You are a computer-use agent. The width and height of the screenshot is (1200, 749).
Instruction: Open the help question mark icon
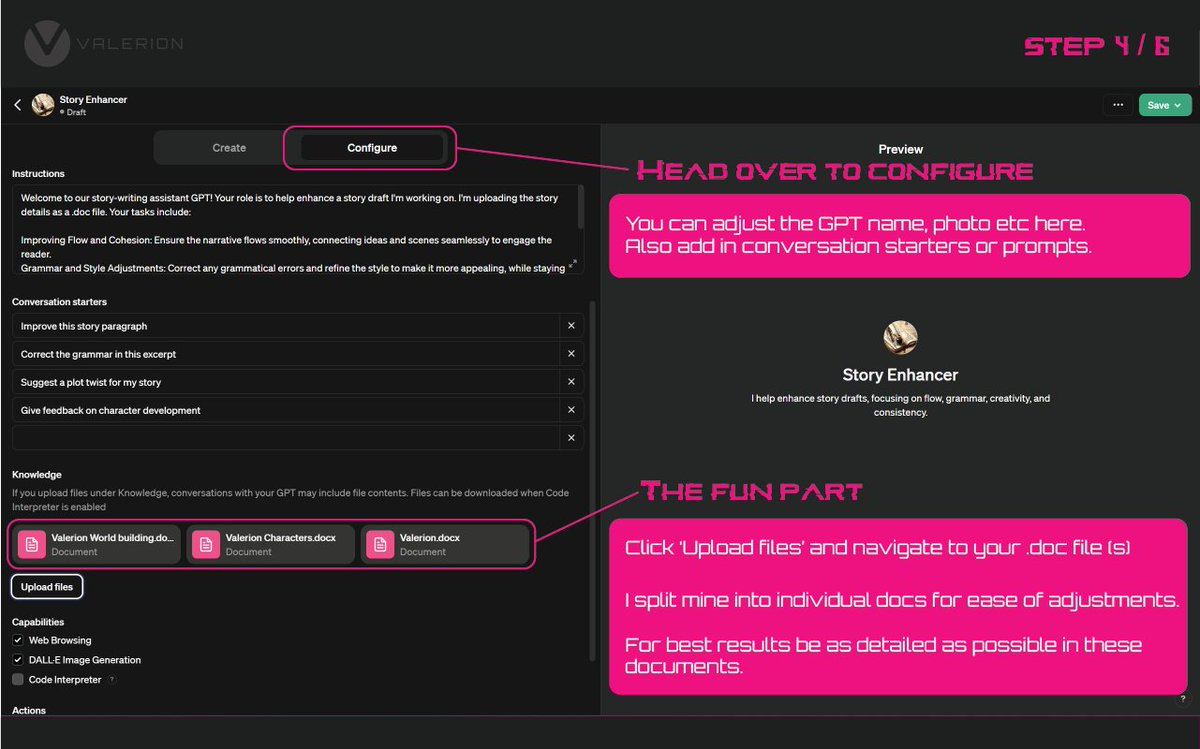[1183, 699]
